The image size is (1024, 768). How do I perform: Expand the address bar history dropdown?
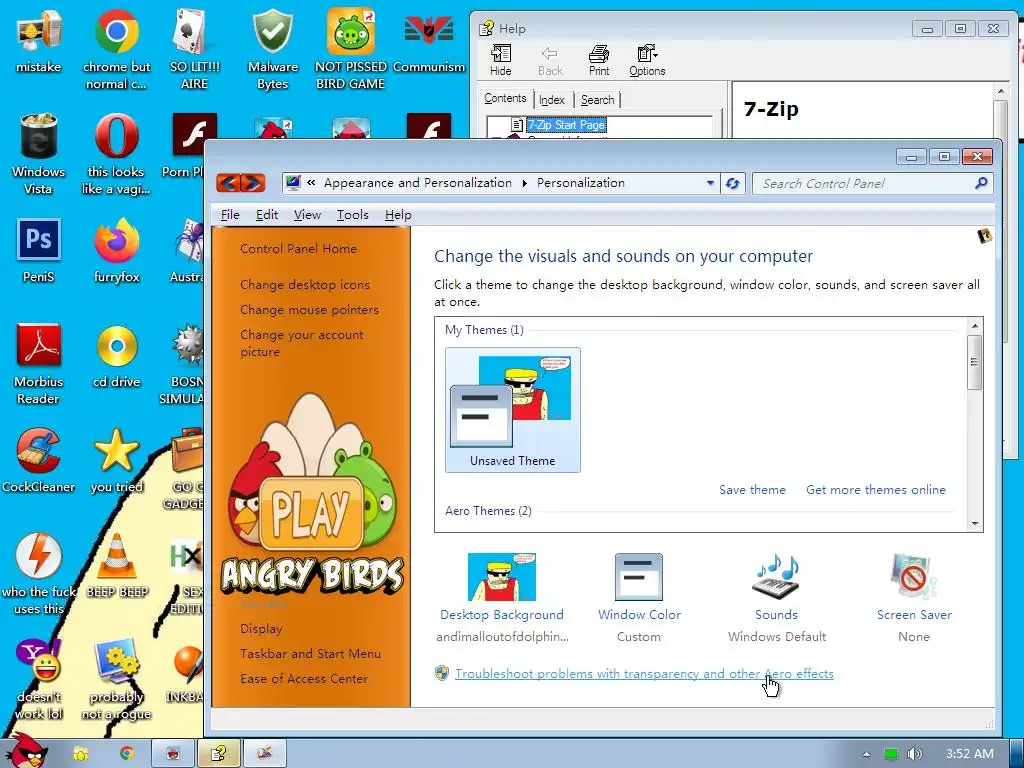click(710, 184)
